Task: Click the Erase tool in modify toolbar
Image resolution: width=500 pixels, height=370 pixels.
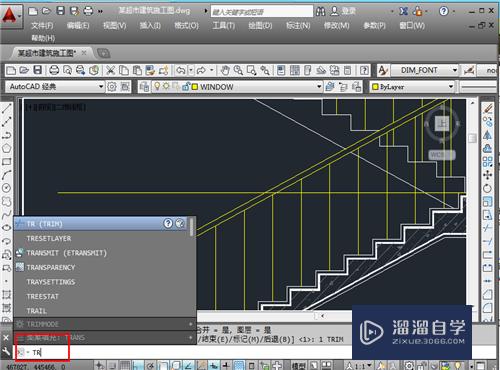Action: [488, 109]
